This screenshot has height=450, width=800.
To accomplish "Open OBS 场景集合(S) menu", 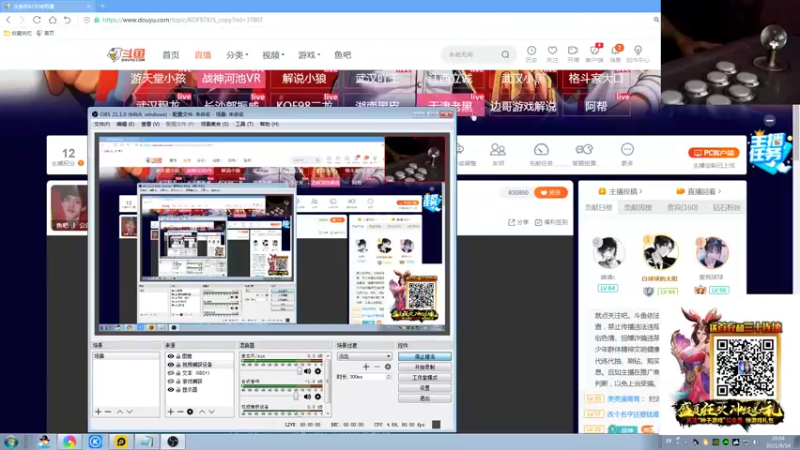I will [x=214, y=124].
